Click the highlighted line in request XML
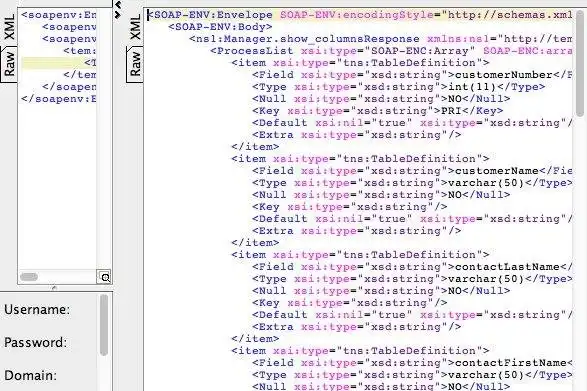587x391 pixels. (59, 63)
